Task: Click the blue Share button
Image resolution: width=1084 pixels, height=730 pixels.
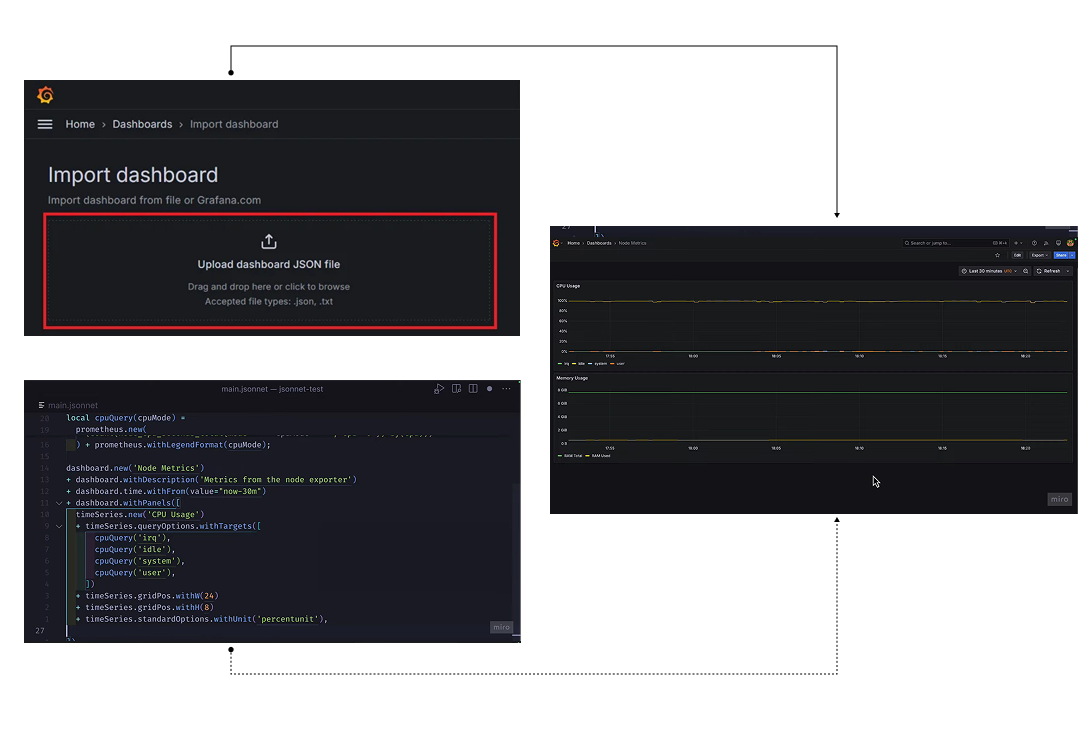Action: [x=1061, y=255]
